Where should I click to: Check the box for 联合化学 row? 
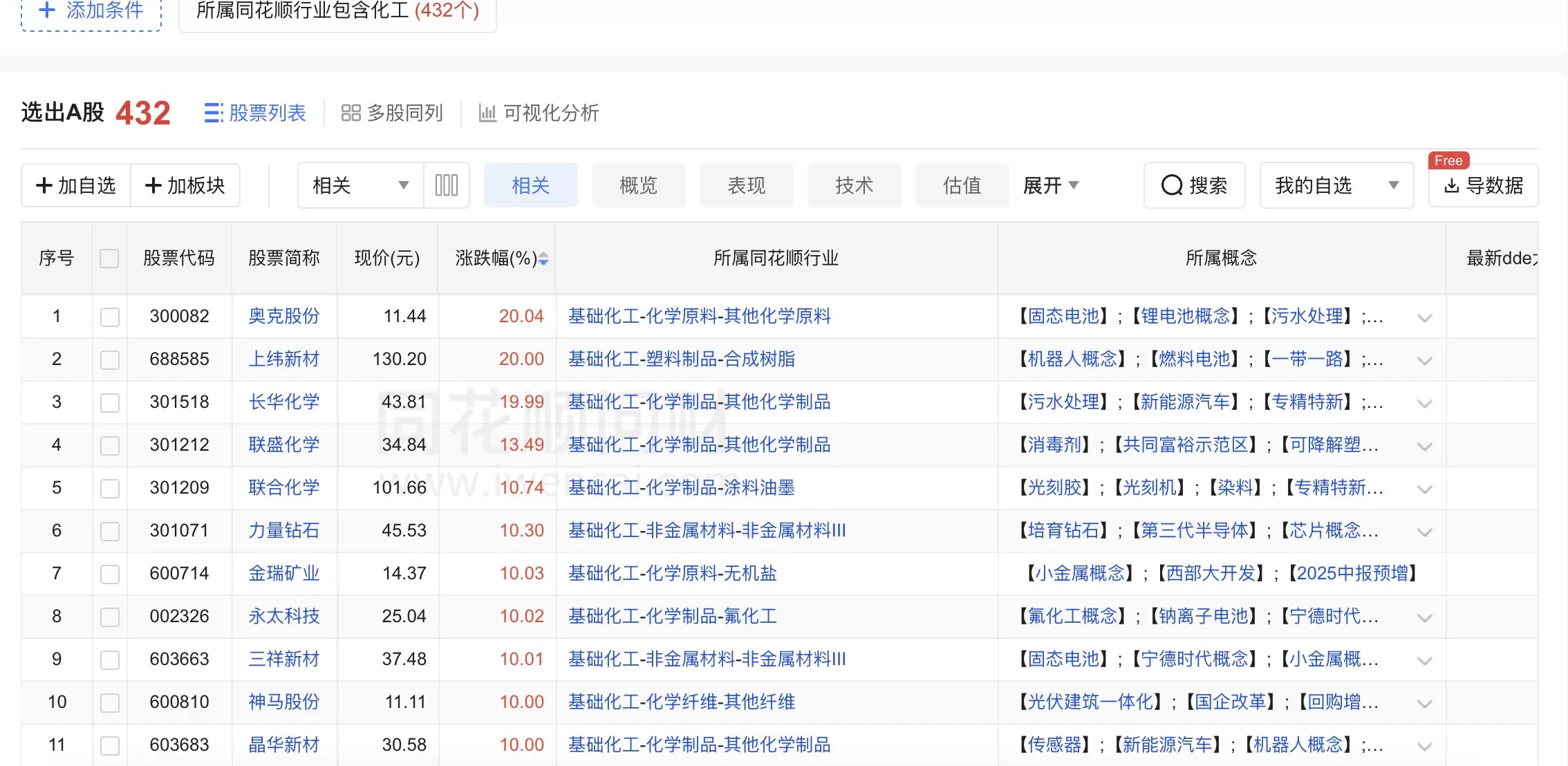tap(109, 488)
